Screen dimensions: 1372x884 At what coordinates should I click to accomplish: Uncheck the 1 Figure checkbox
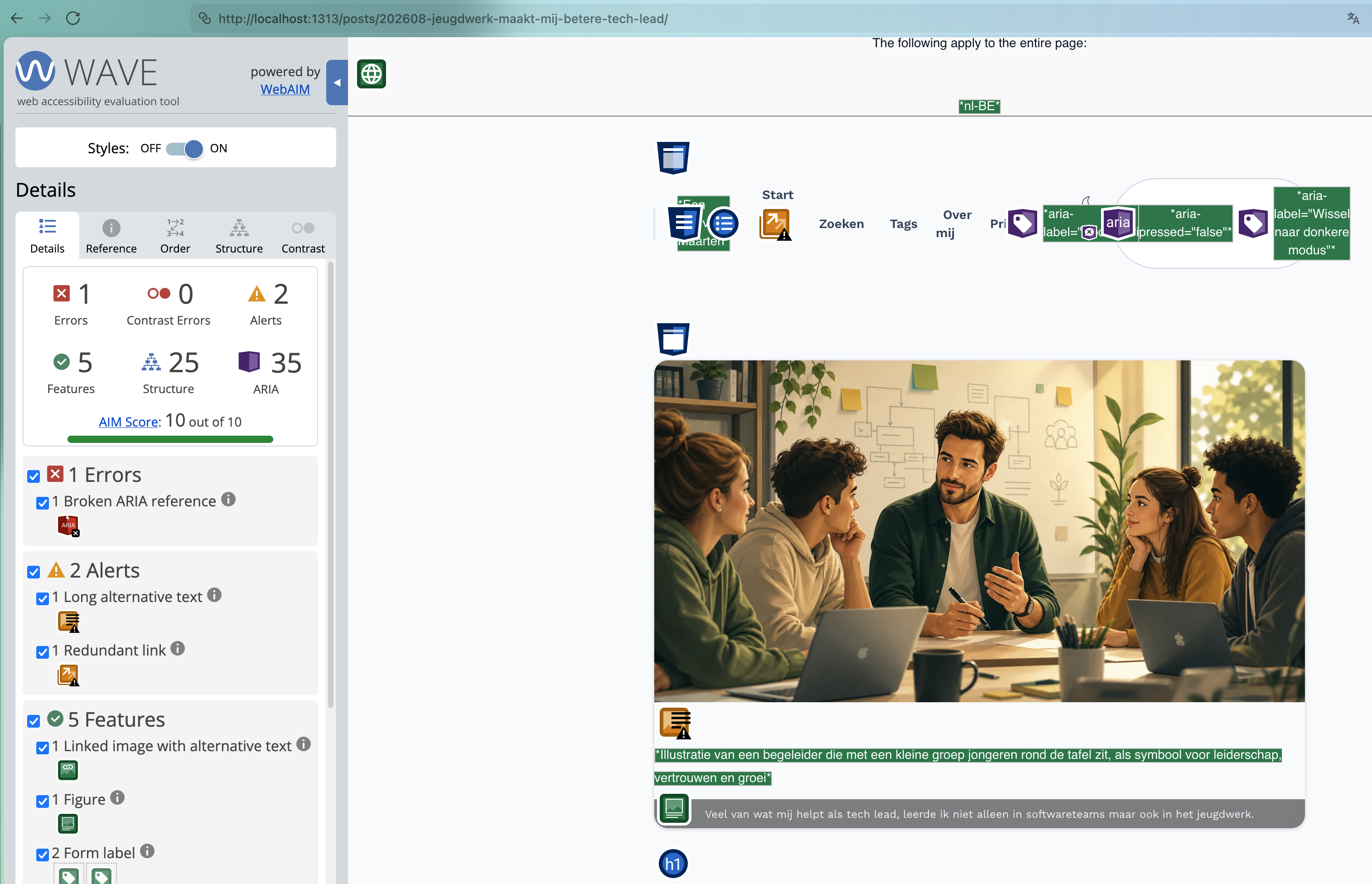tap(43, 801)
